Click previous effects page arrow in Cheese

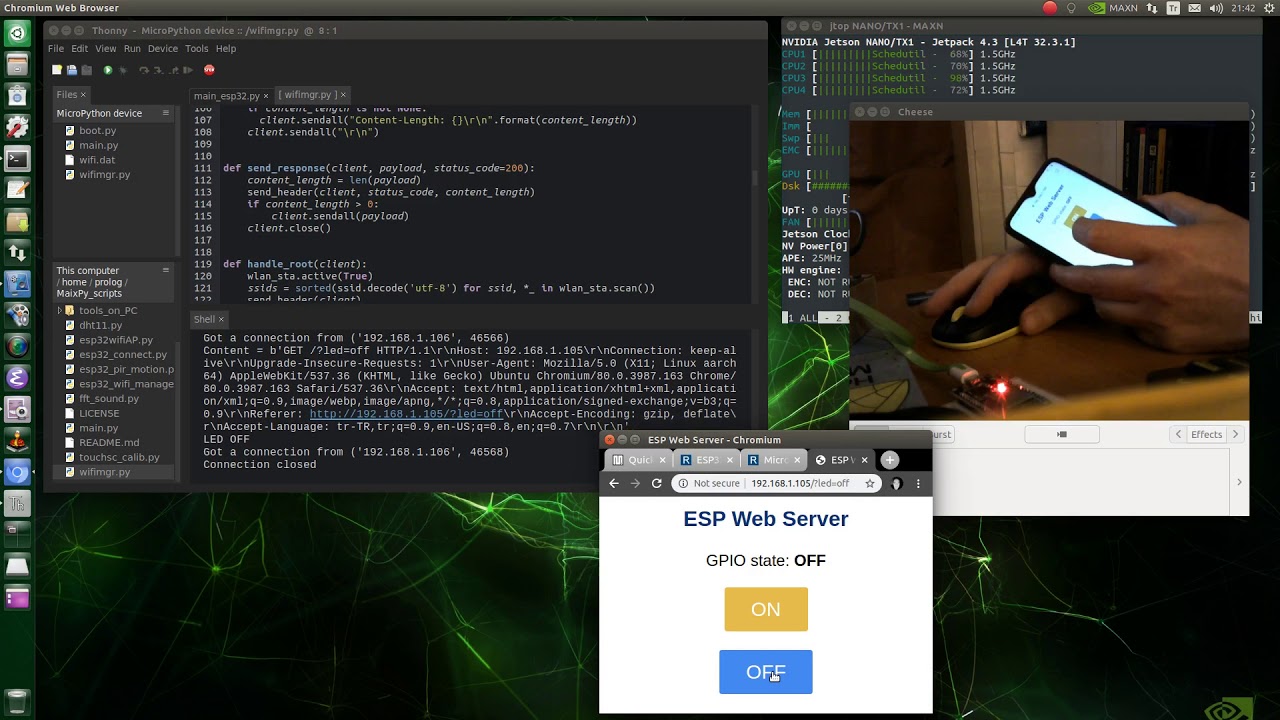click(x=1178, y=434)
